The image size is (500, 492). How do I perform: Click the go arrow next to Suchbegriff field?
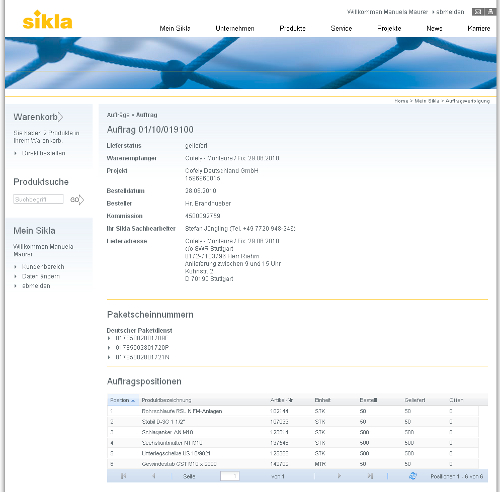click(77, 200)
